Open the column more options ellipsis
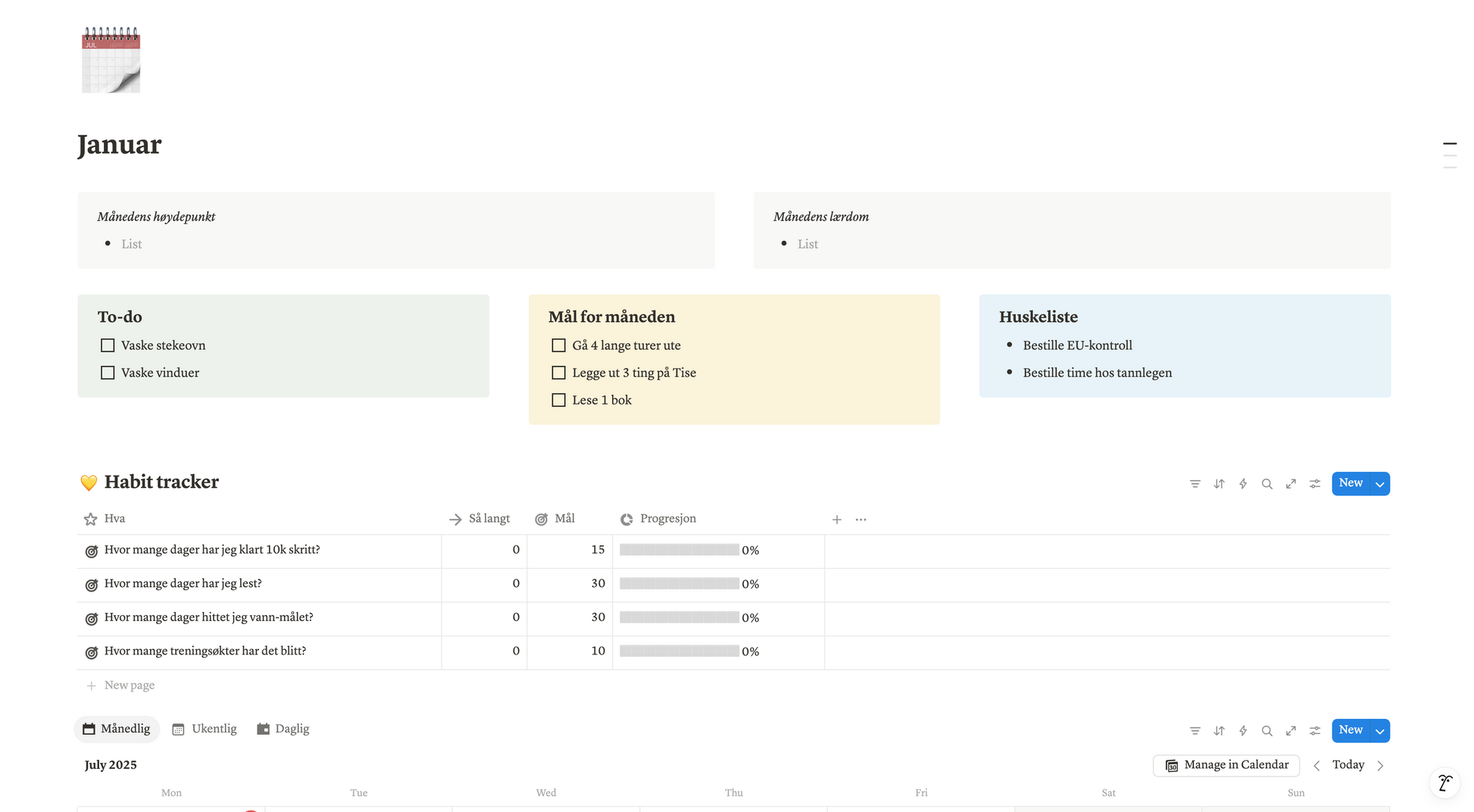1474x812 pixels. [860, 520]
